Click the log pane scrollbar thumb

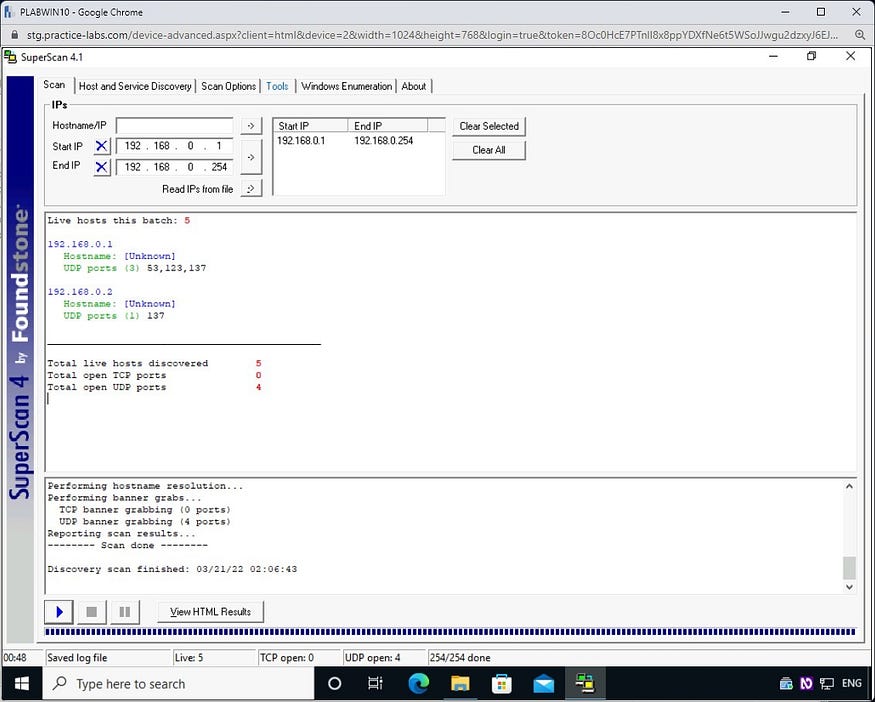(849, 568)
